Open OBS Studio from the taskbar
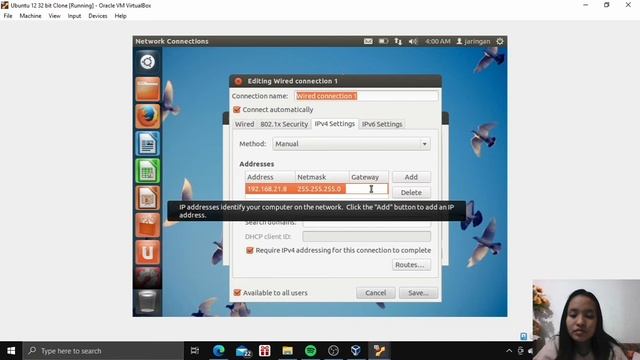Screen dimensions: 640x360 tap(333, 351)
